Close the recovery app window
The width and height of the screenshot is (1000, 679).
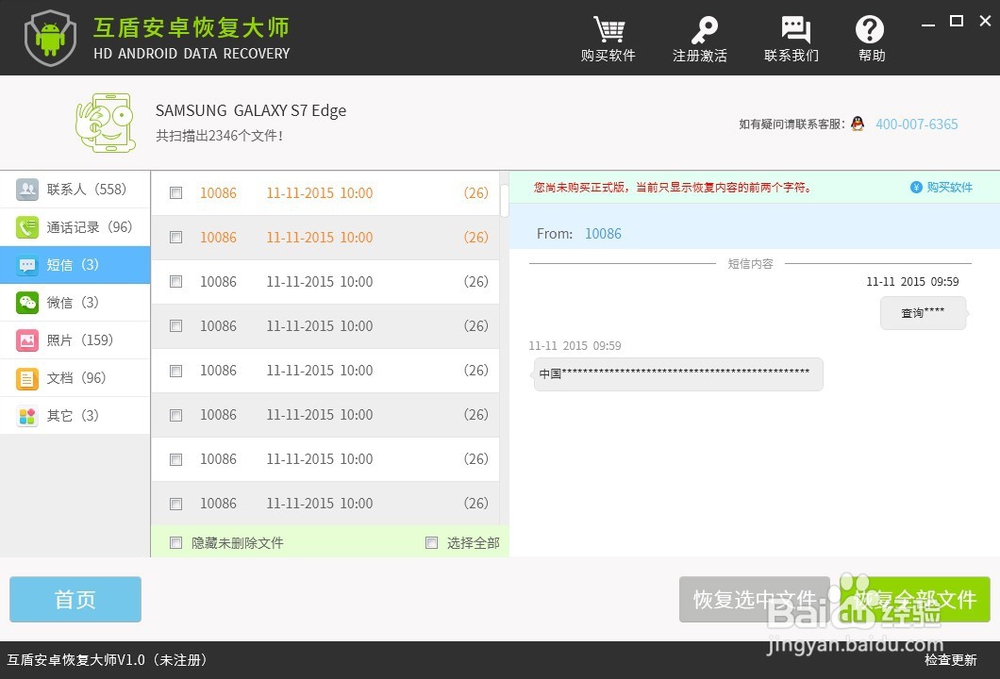click(x=985, y=21)
